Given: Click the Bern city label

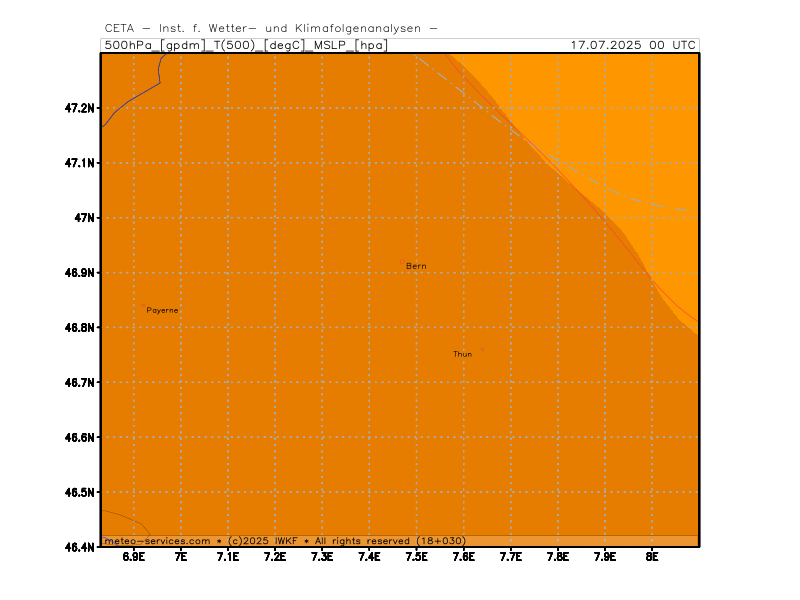Looking at the screenshot, I should click(x=416, y=266).
